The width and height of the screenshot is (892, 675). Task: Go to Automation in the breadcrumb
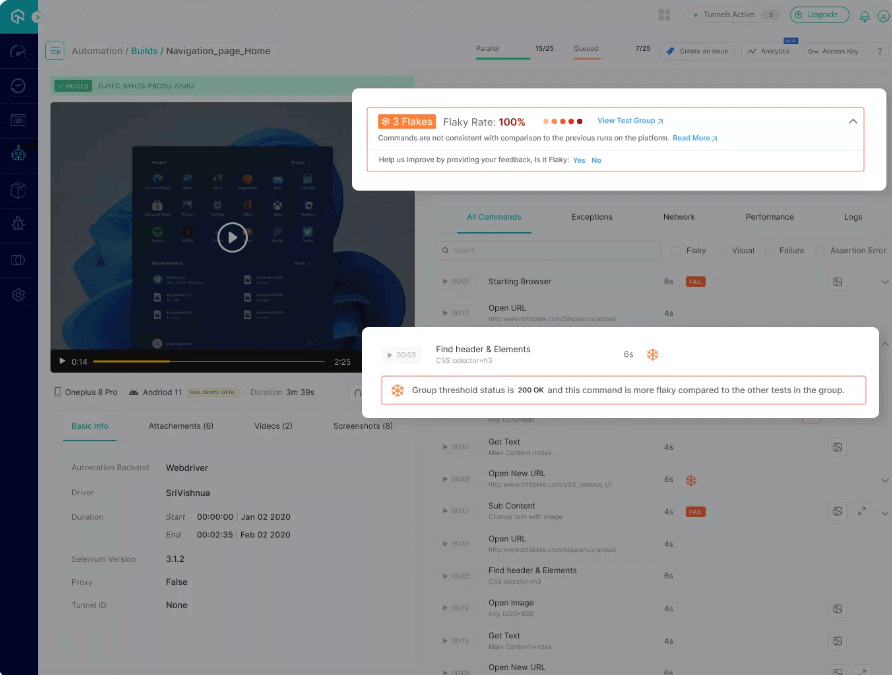tap(97, 51)
